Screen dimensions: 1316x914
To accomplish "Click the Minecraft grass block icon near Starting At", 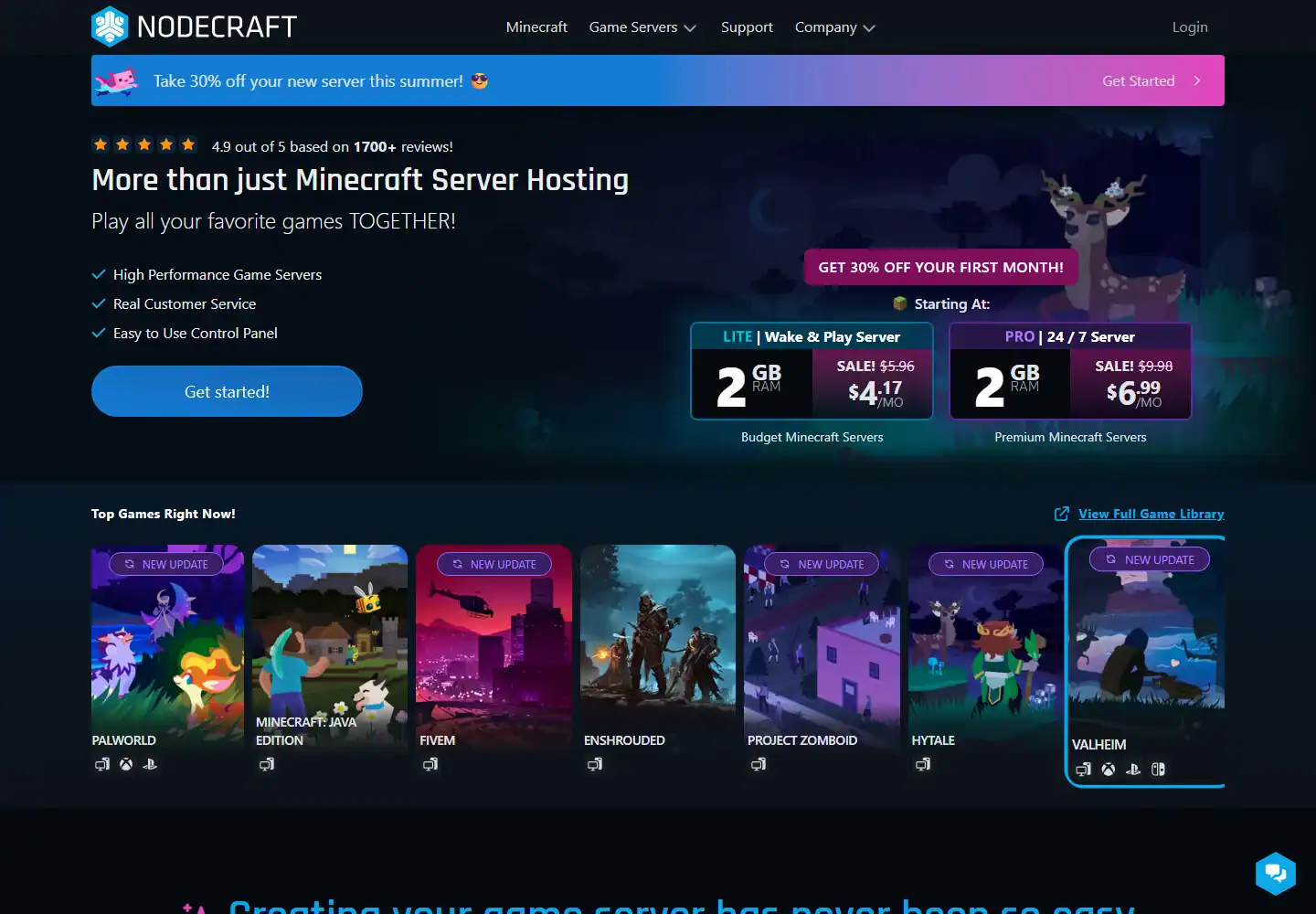I will coord(900,303).
